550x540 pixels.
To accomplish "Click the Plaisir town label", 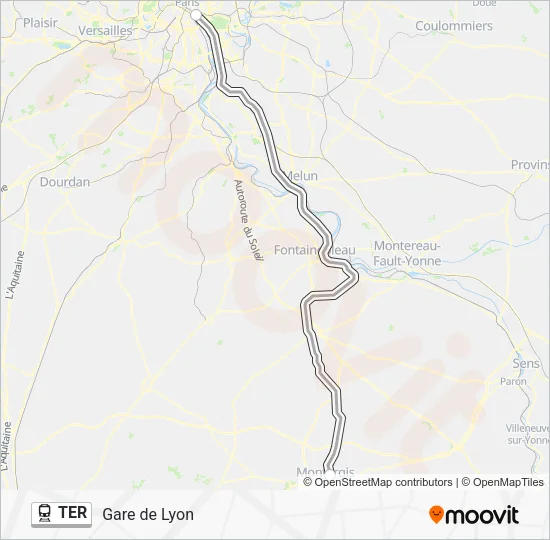I will click(40, 23).
